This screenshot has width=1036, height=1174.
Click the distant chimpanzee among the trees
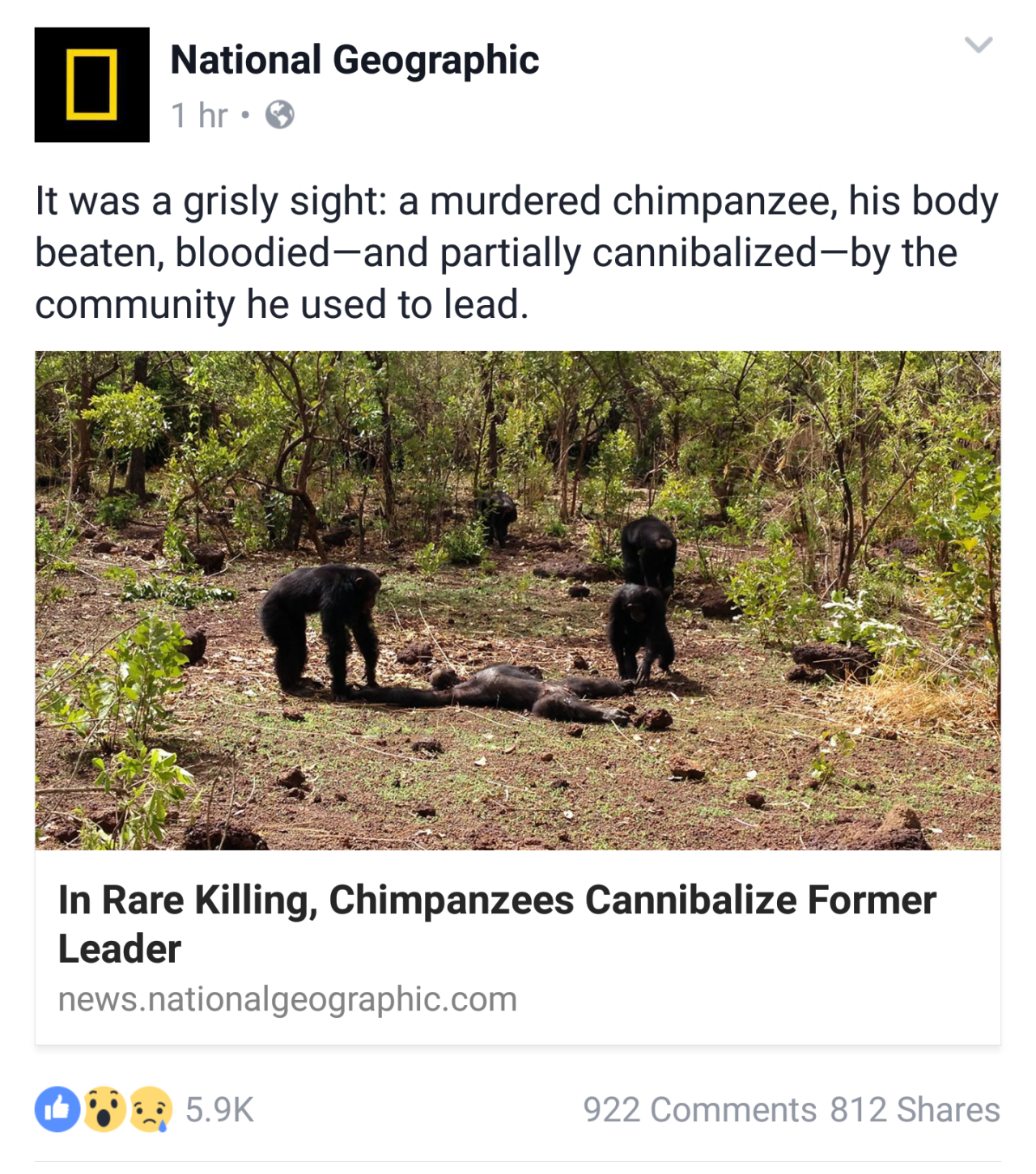click(496, 516)
